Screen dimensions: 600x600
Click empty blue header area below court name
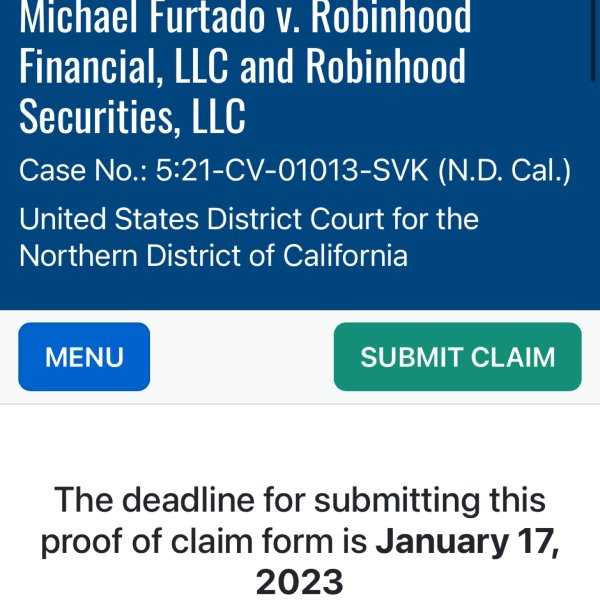[300, 289]
